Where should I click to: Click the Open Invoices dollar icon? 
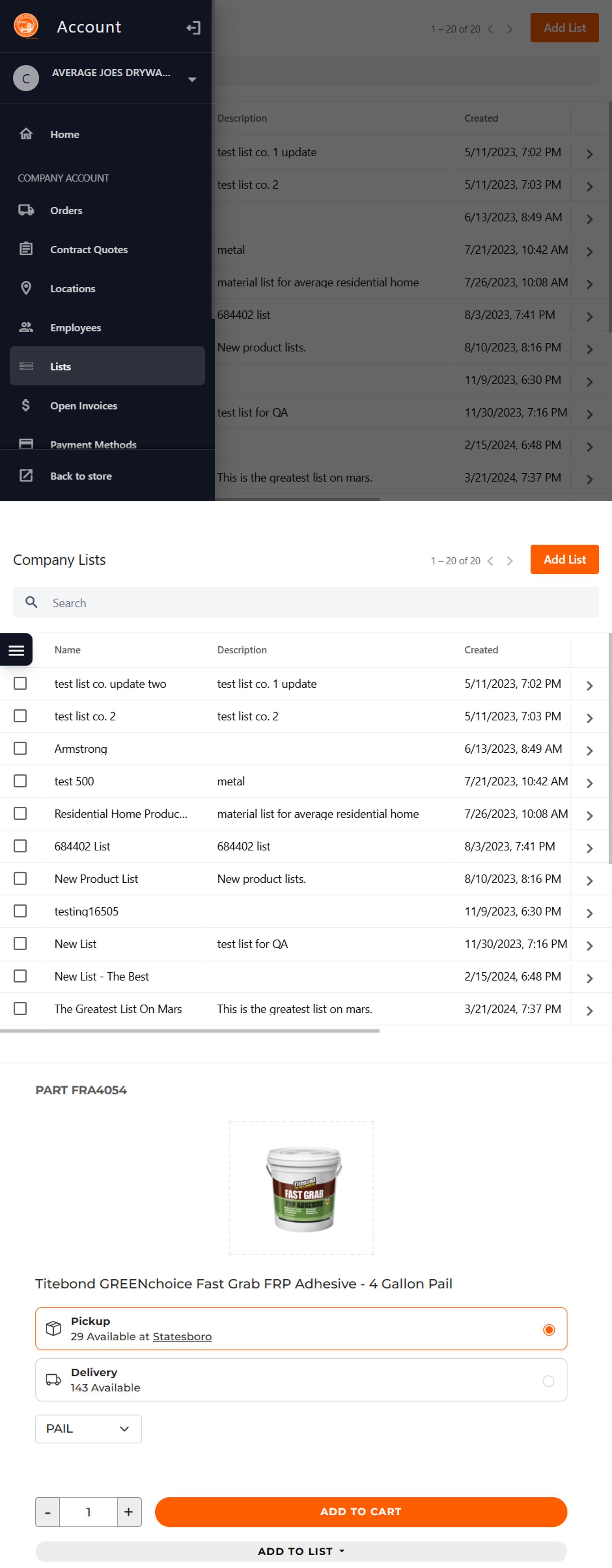(x=26, y=405)
